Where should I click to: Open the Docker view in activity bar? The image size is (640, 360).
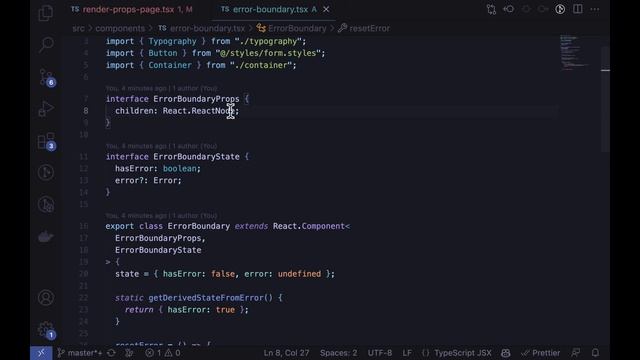[x=46, y=236]
